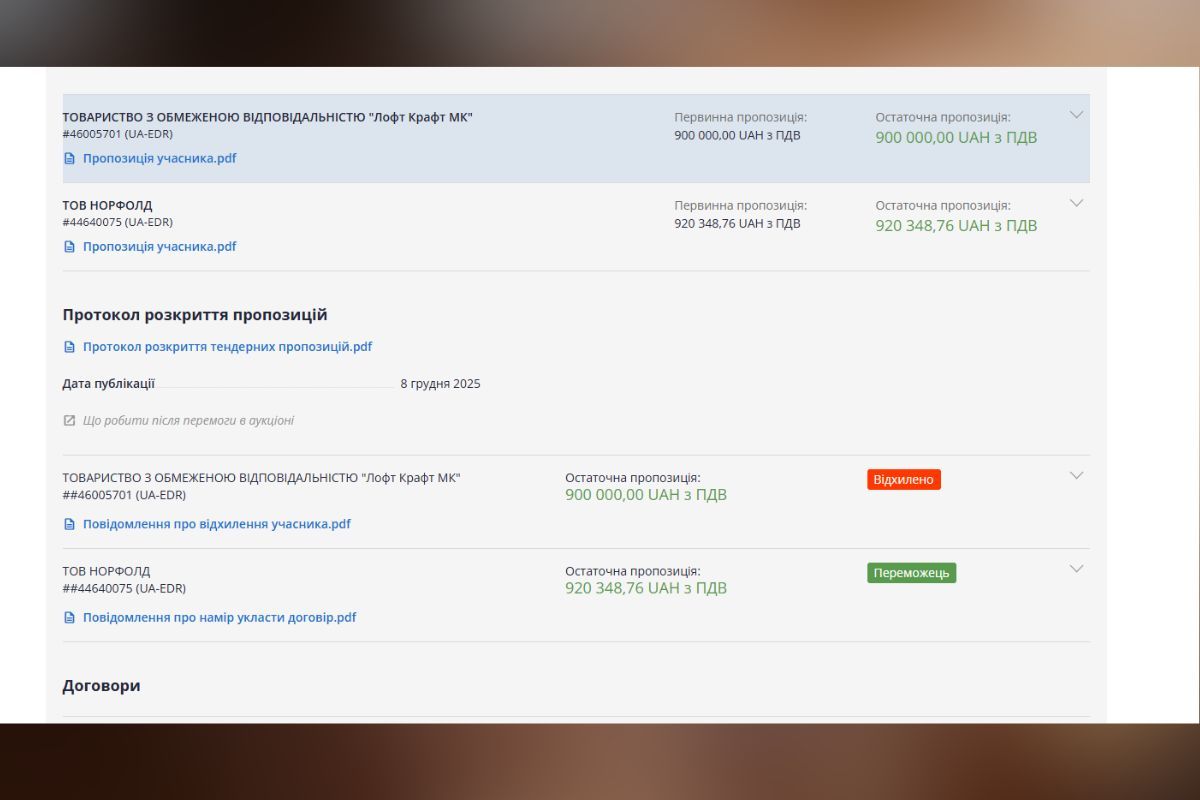Open Лофт Крафт МК's Пропозиція учасника.pdf
The image size is (1200, 800).
coord(160,158)
